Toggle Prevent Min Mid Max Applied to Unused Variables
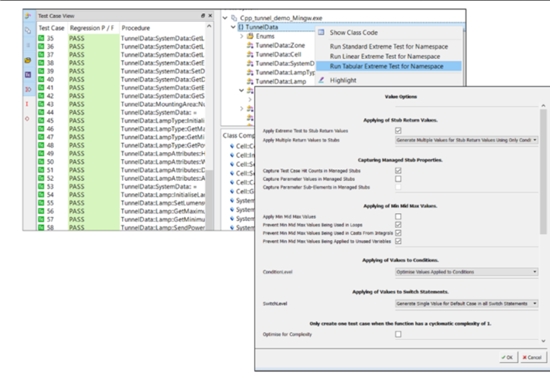This screenshot has width=550, height=378. click(398, 241)
